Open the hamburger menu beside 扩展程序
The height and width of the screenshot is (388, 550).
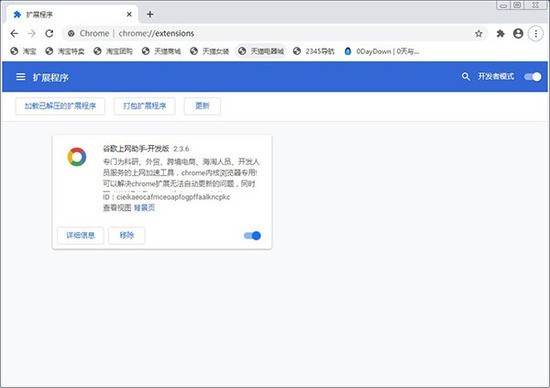(x=21, y=77)
